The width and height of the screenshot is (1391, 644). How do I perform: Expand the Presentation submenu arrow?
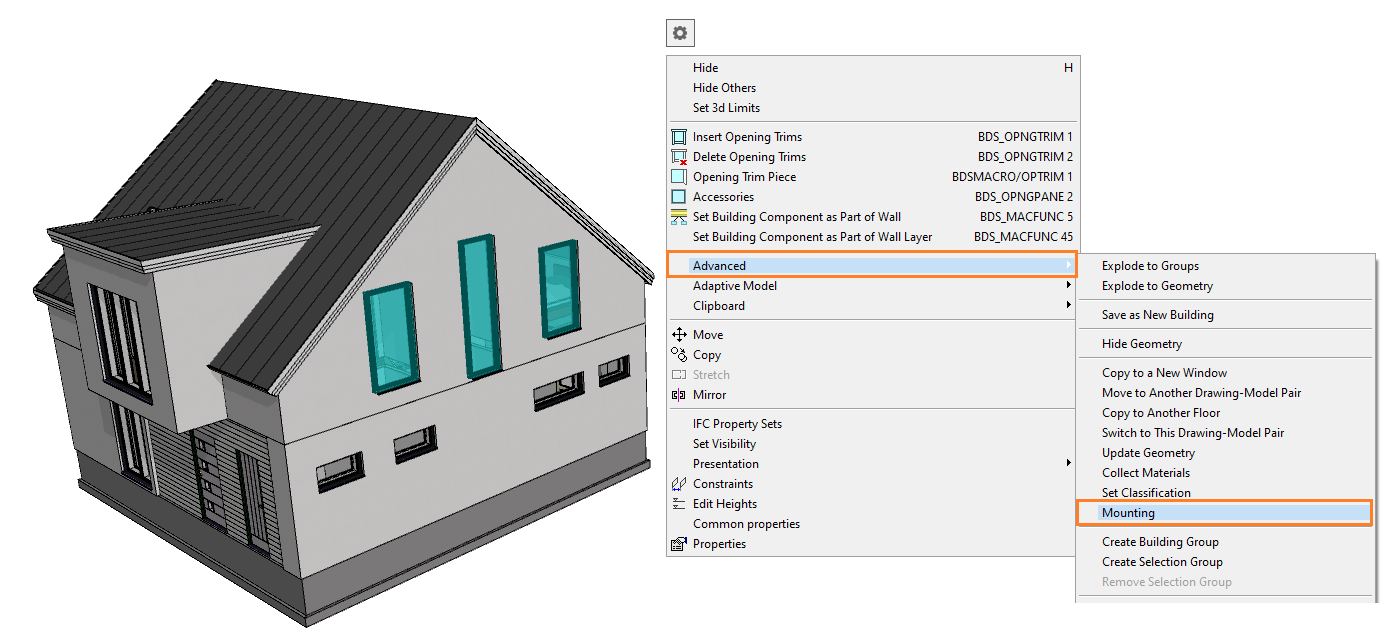[1069, 464]
